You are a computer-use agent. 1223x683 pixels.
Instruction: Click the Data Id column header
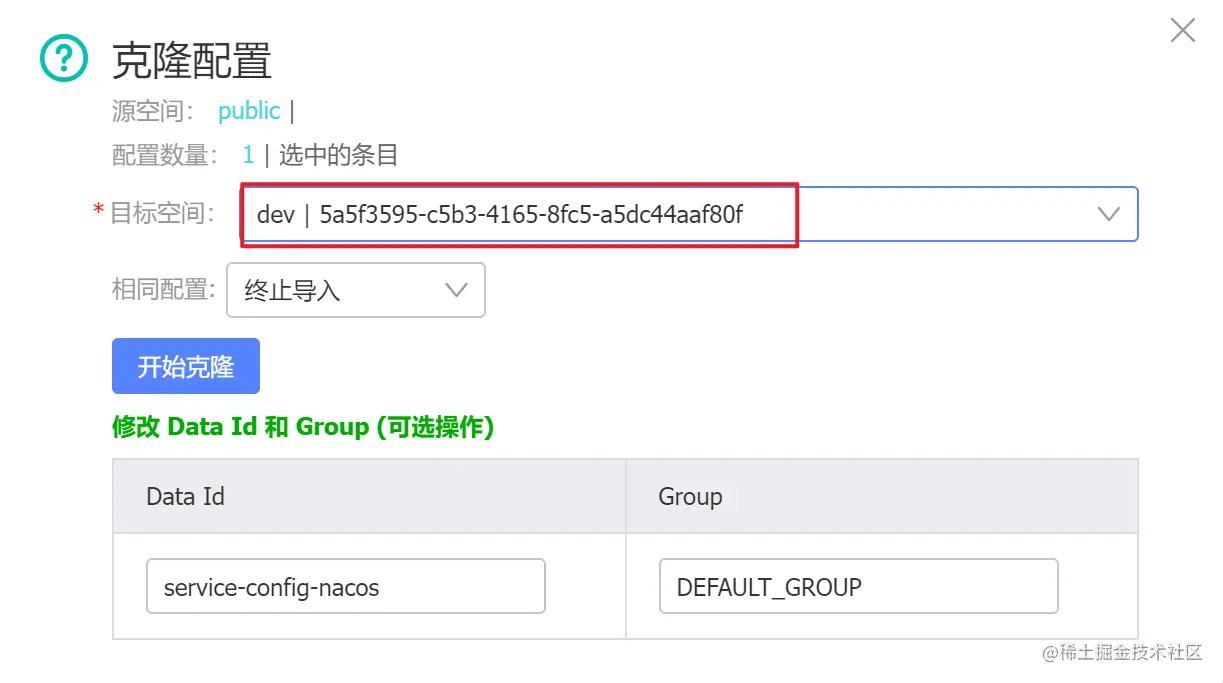click(x=370, y=496)
